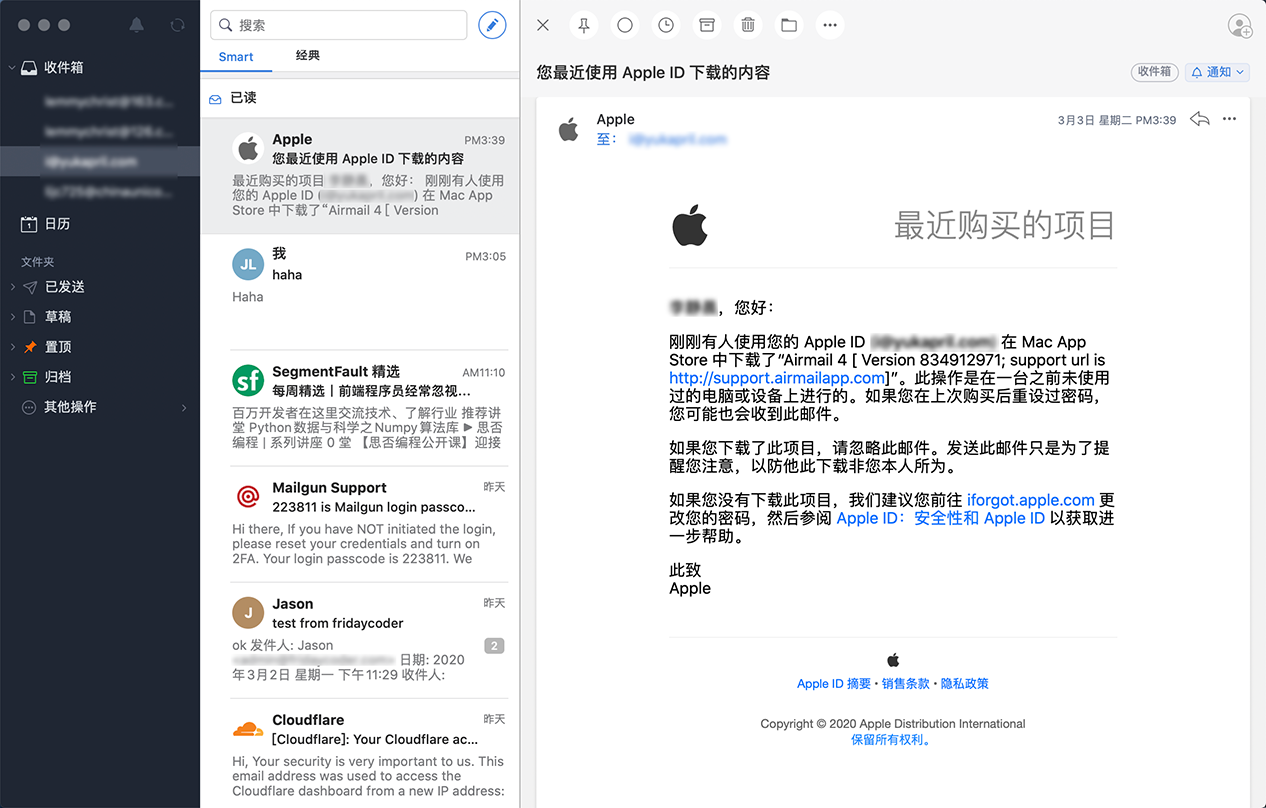Viewport: 1266px width, 808px height.
Task: Switch to the 经典 tab
Action: 308,56
